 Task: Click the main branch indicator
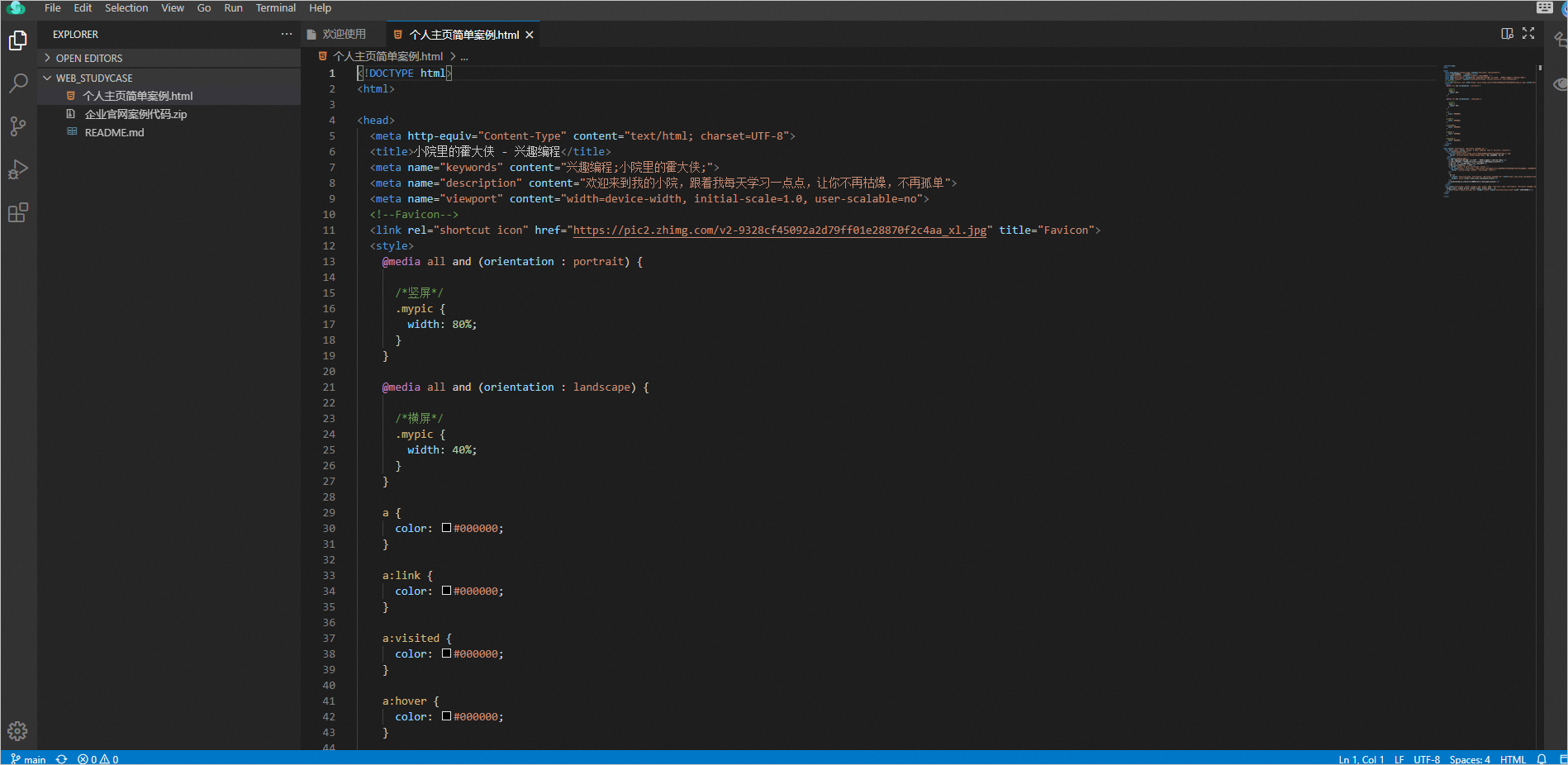28,759
